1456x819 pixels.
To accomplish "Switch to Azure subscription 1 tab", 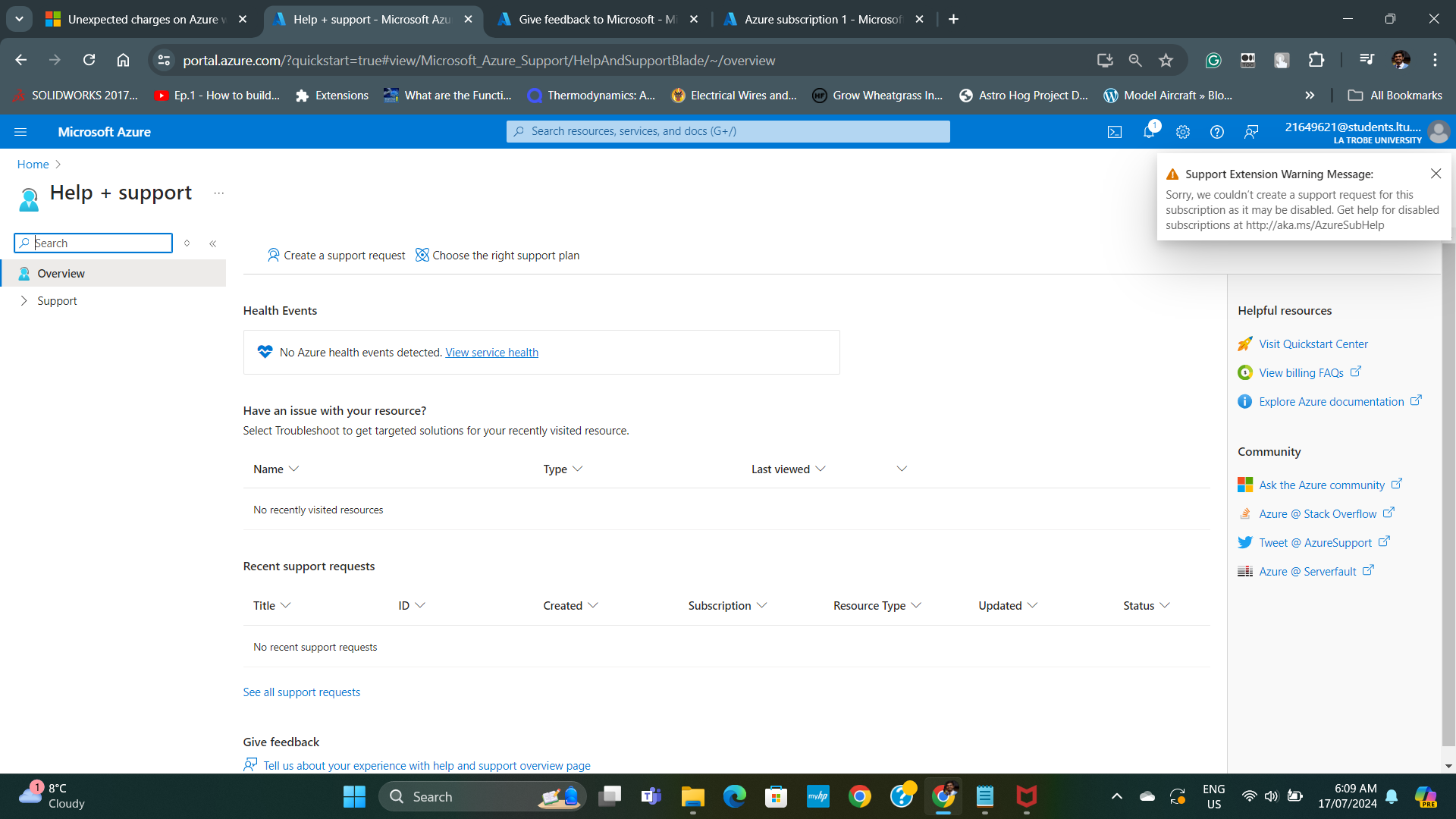I will tap(821, 20).
